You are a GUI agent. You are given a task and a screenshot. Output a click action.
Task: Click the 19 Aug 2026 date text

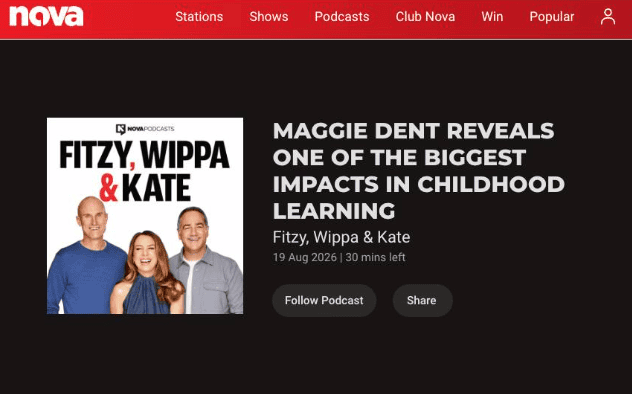[305, 257]
